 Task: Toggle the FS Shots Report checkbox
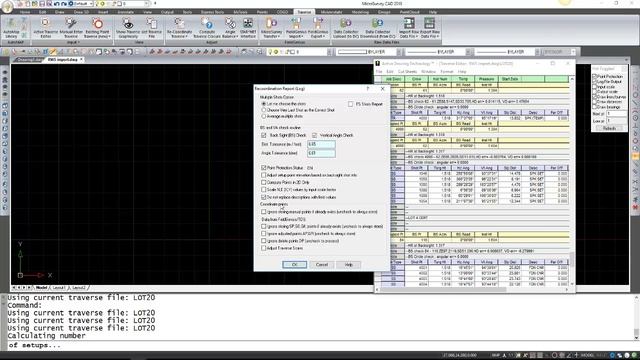coord(351,104)
